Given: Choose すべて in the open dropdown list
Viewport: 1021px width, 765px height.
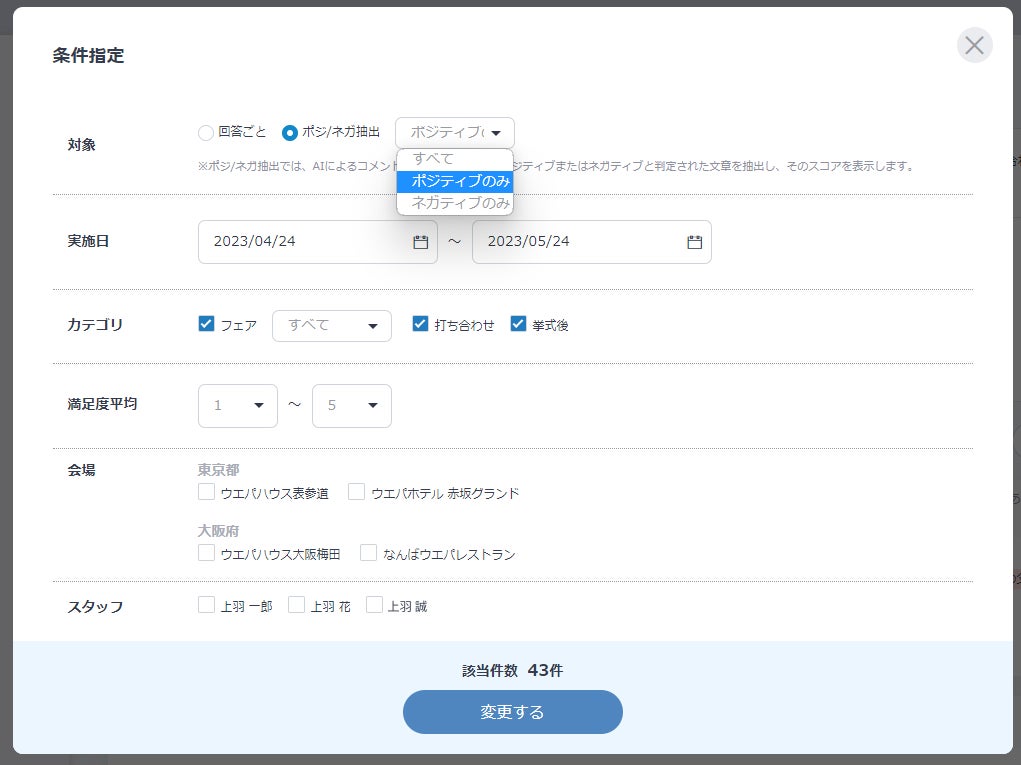Looking at the screenshot, I should (455, 159).
